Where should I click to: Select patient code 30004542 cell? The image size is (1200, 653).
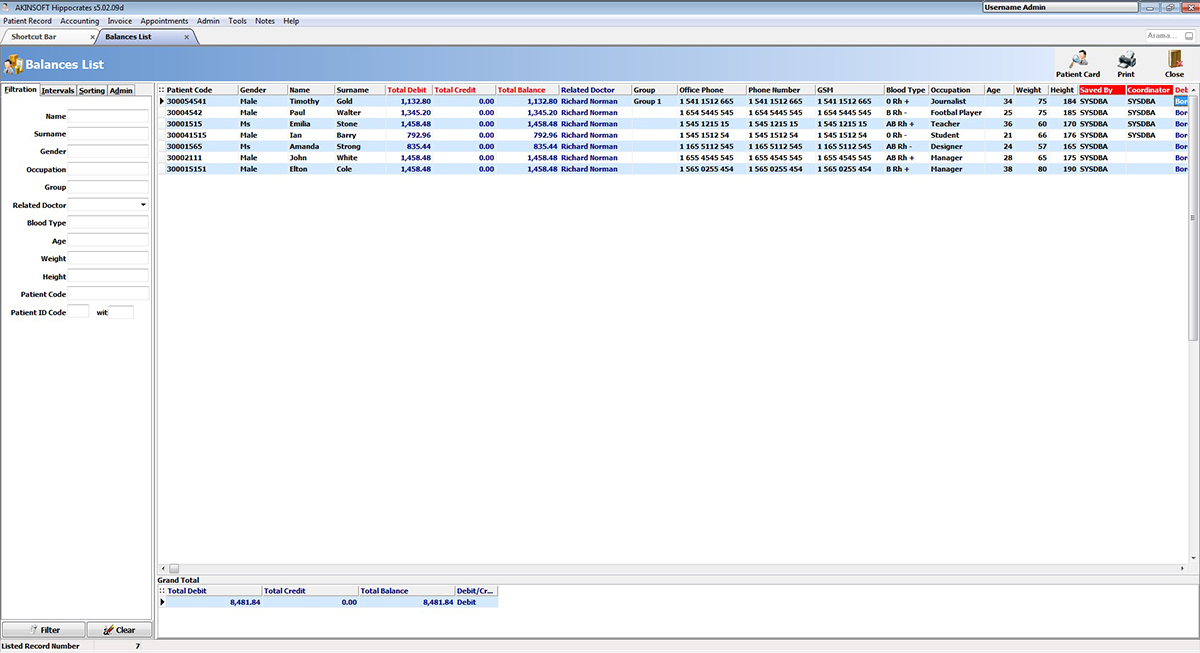point(201,113)
